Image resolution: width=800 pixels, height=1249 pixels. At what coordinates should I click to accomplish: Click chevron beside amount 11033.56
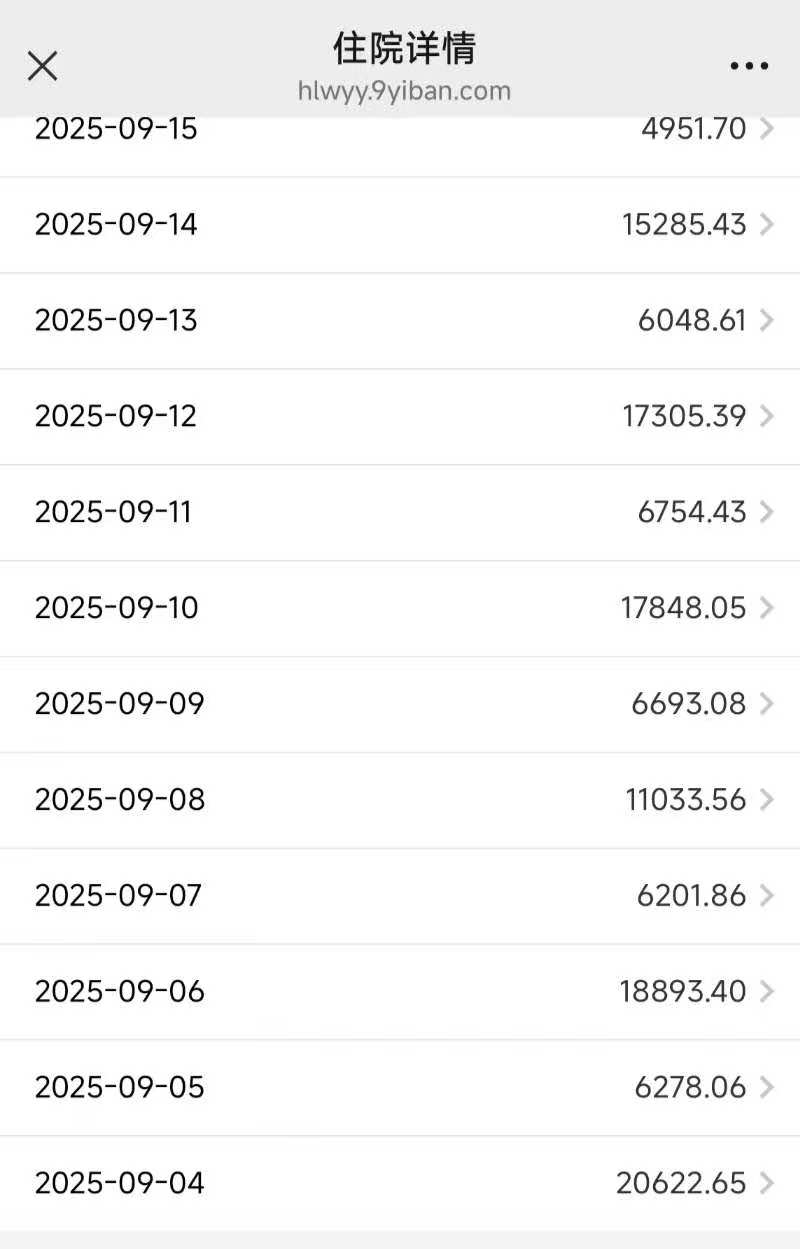767,800
